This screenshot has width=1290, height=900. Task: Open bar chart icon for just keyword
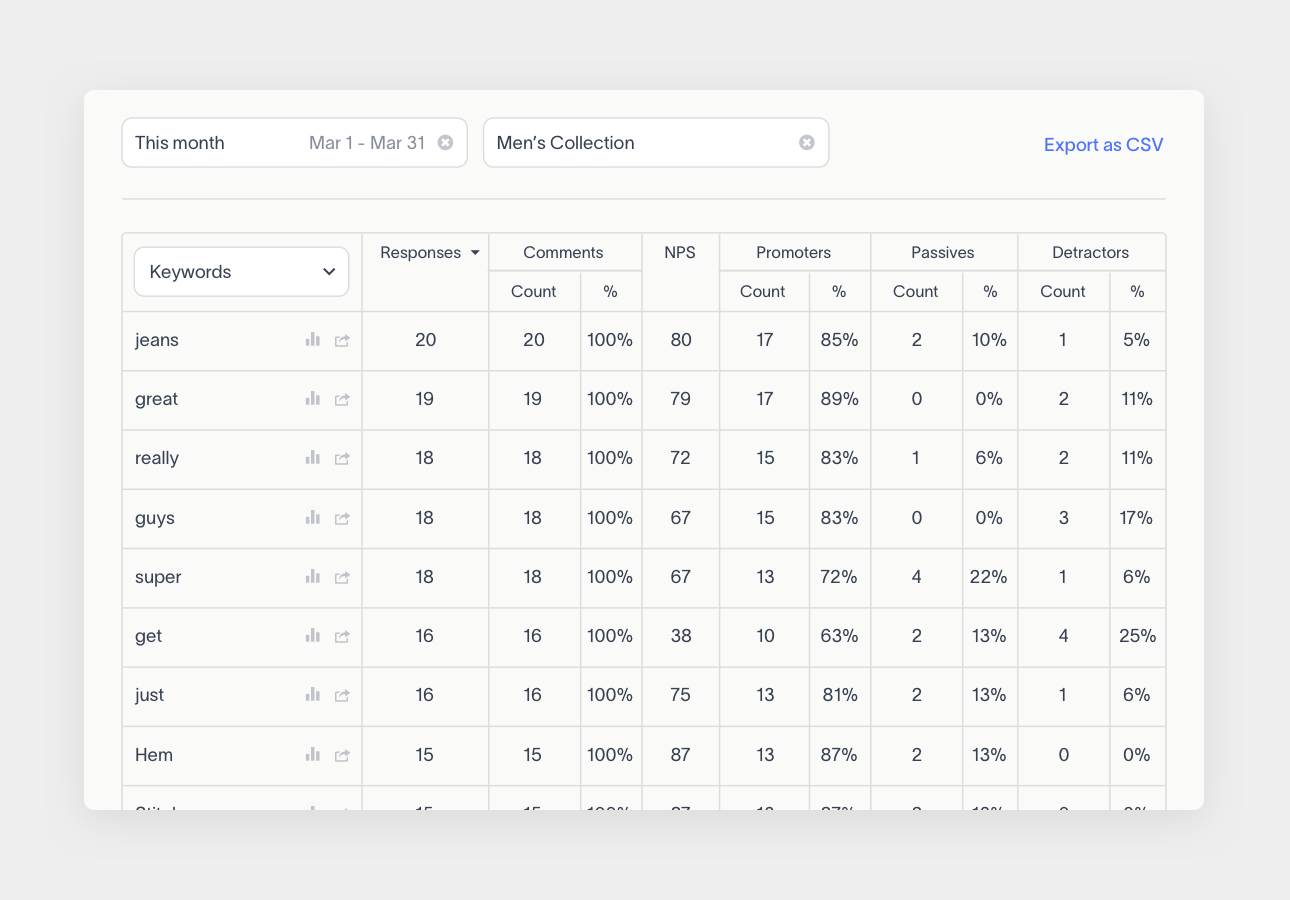click(313, 695)
